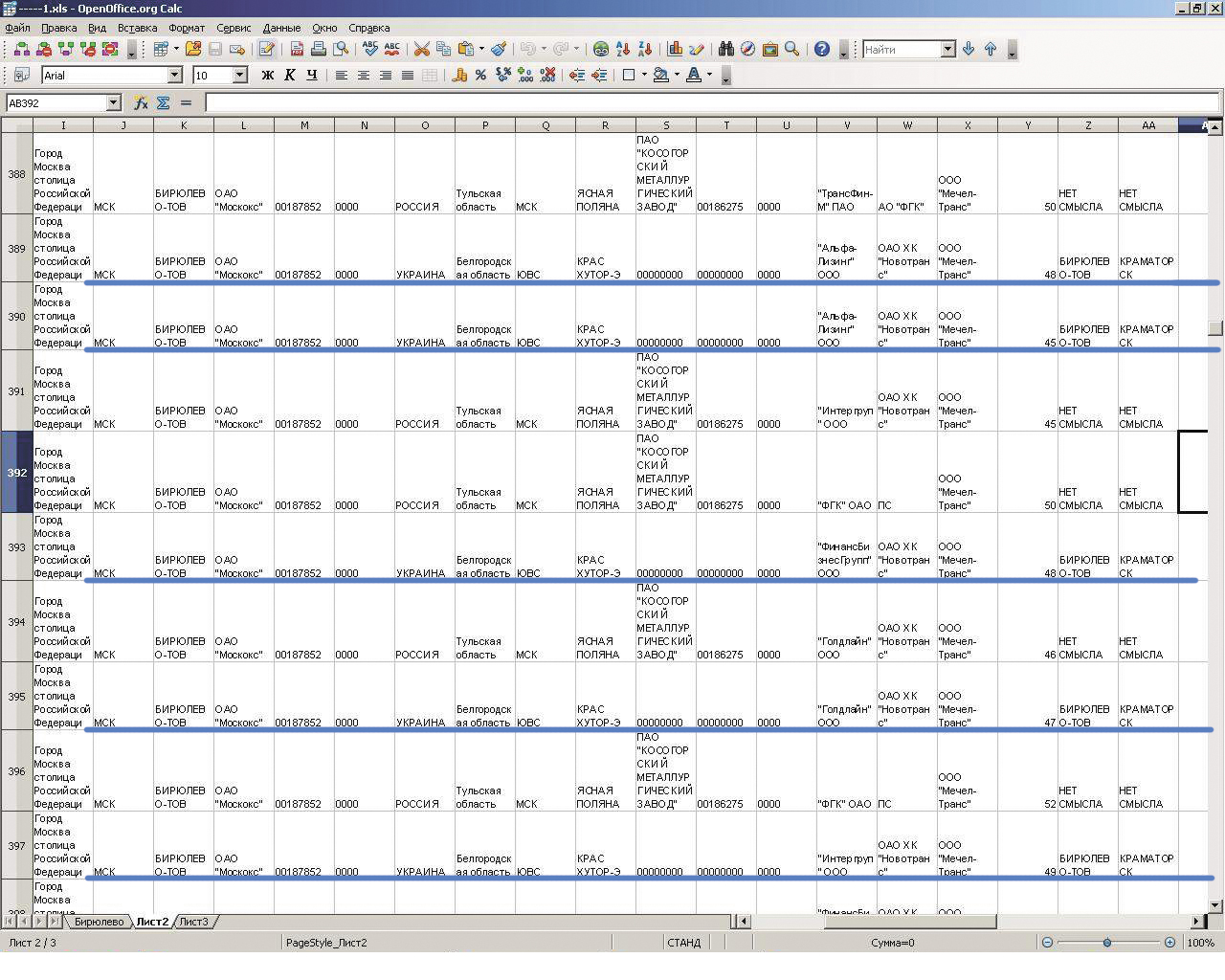Screen dimensions: 1225x980
Task: Switch to the Бирюлево sheet tab
Action: point(99,922)
